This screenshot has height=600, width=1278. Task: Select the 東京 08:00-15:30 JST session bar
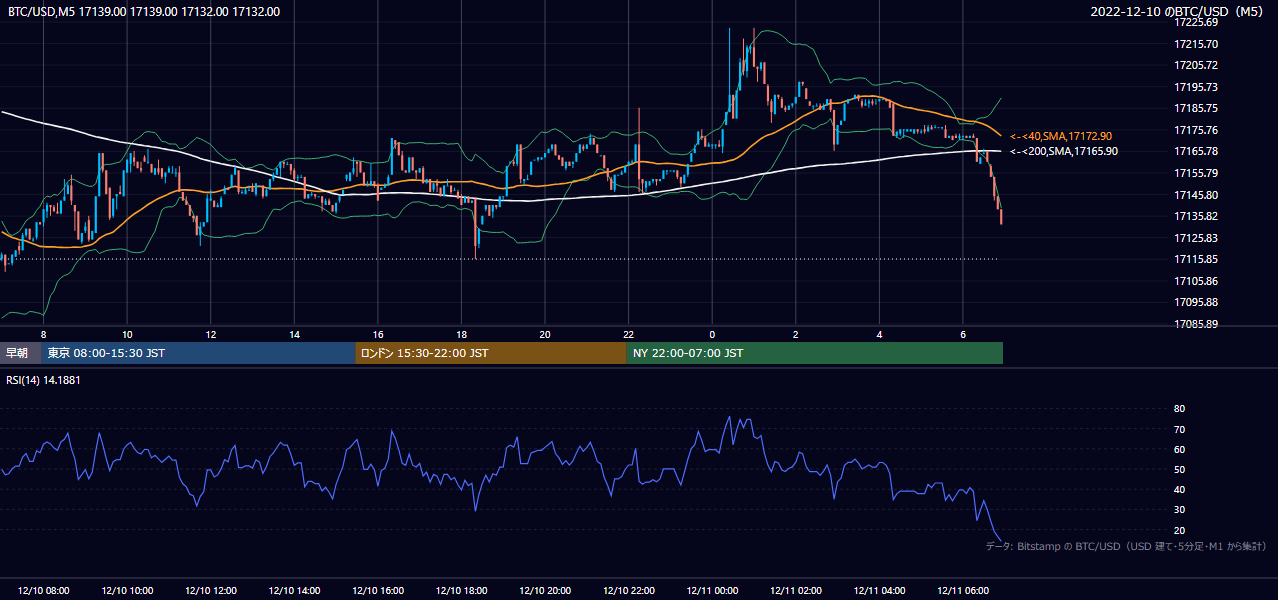[198, 353]
